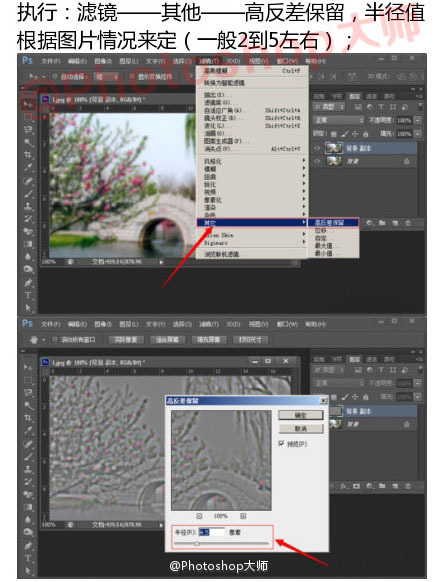Screen dimensions: 440x582
Task: Select History Brush tool in lower Photoshop window
Action: coord(28,481)
